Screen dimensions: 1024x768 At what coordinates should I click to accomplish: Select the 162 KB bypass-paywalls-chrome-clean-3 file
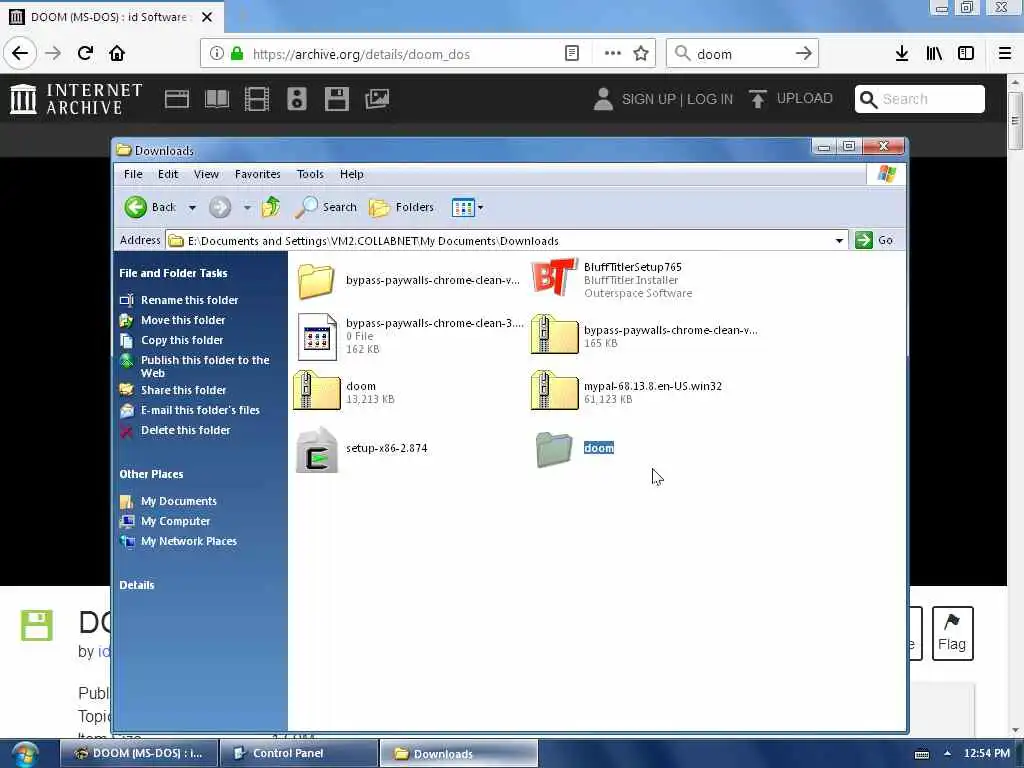[317, 336]
